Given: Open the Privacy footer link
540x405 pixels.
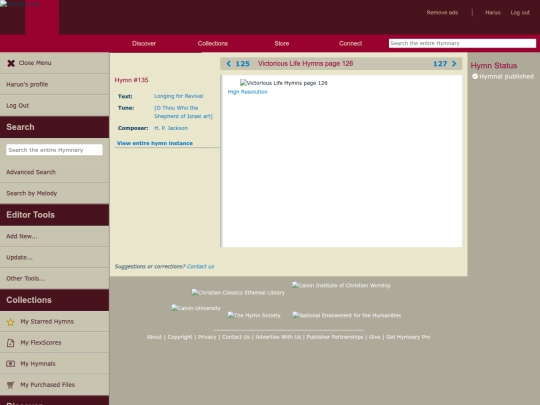Looking at the screenshot, I should [x=207, y=337].
